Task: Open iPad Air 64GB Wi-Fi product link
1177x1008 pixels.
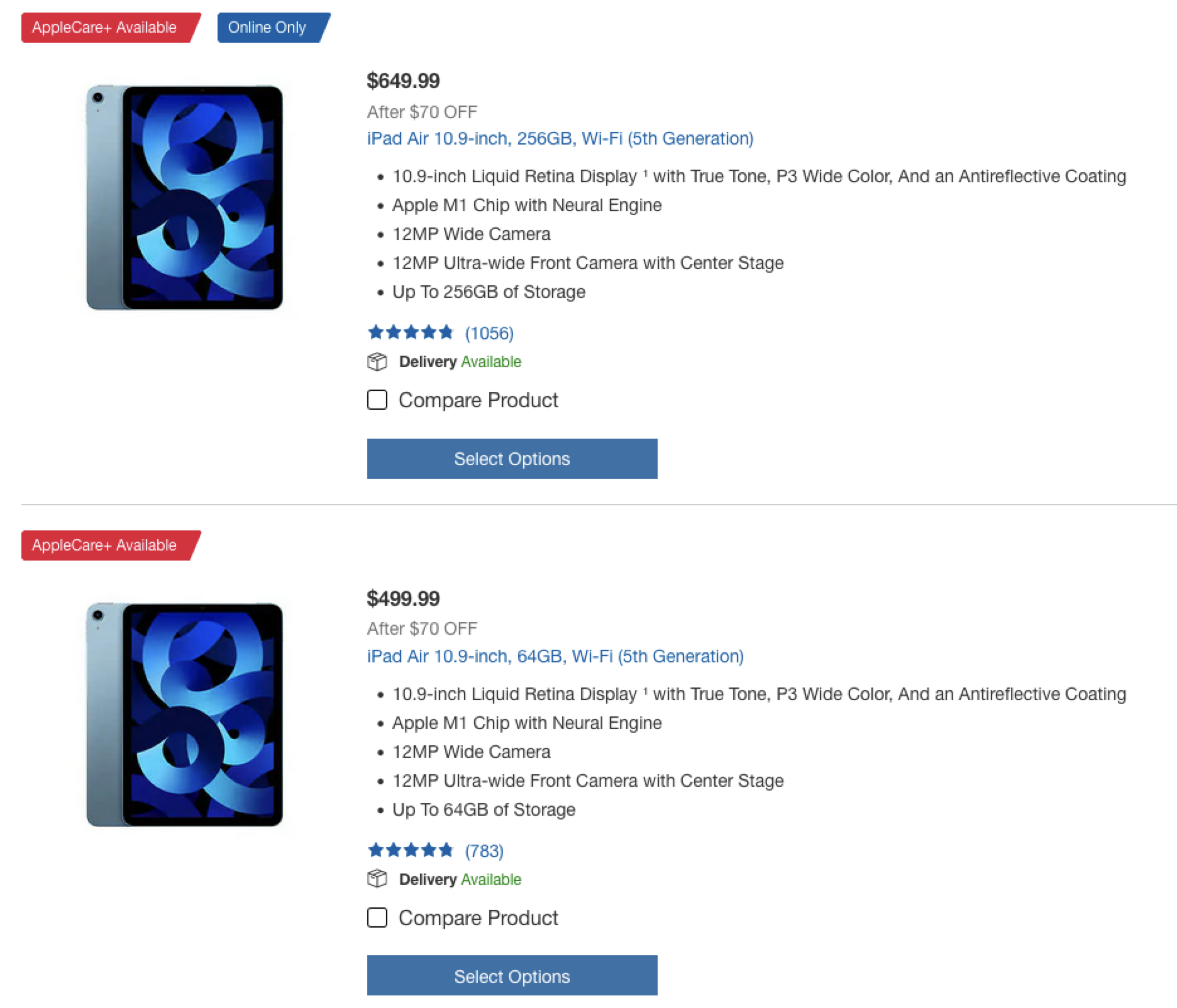Action: pos(555,656)
